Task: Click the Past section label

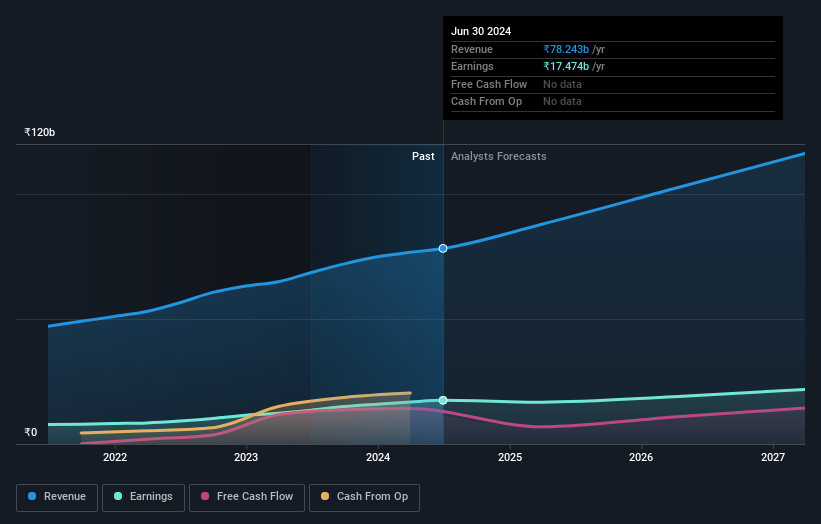Action: (x=423, y=157)
